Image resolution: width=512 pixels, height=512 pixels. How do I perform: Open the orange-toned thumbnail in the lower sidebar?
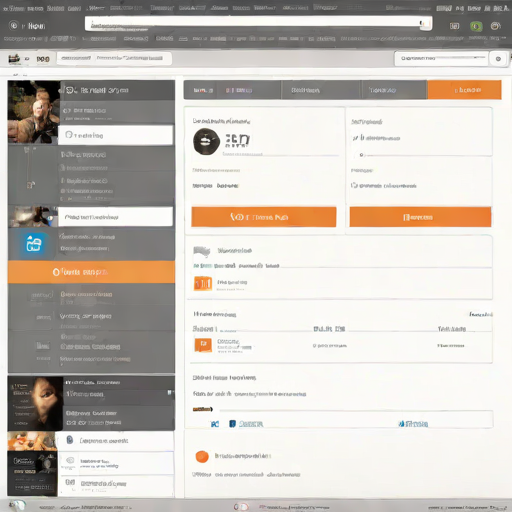tap(32, 441)
